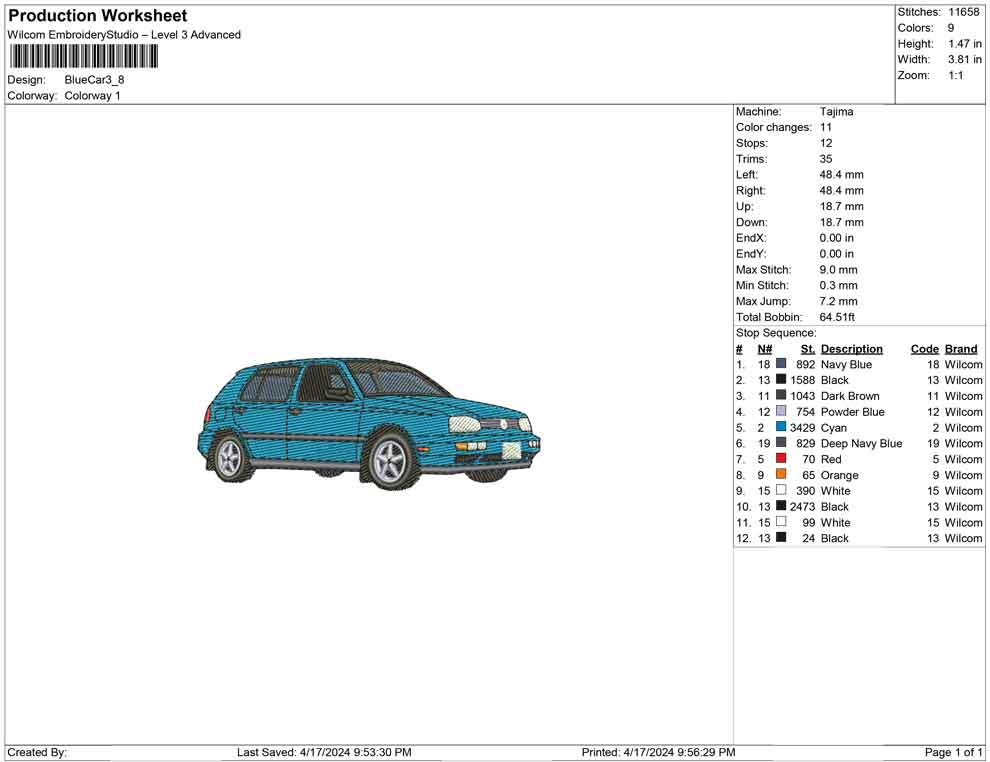Click the Description column header
This screenshot has width=990, height=762.
(852, 349)
